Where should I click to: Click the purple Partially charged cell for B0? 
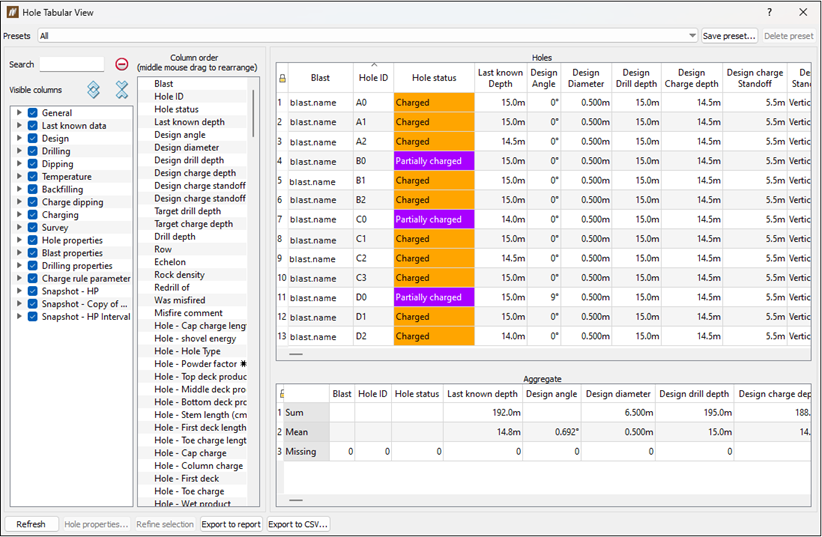[x=434, y=161]
